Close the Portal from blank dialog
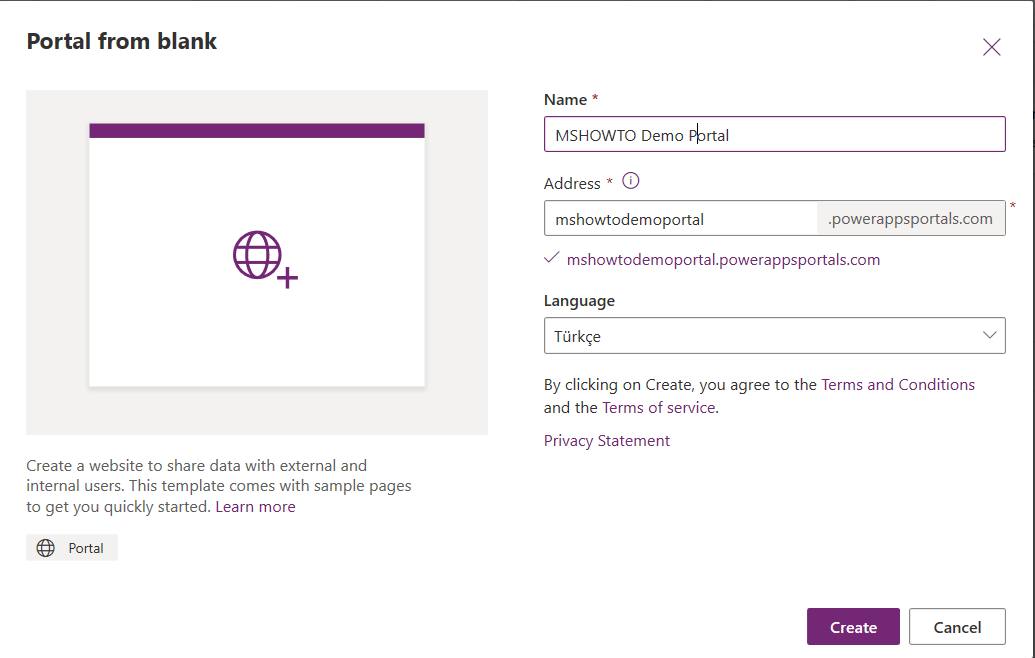 991,48
